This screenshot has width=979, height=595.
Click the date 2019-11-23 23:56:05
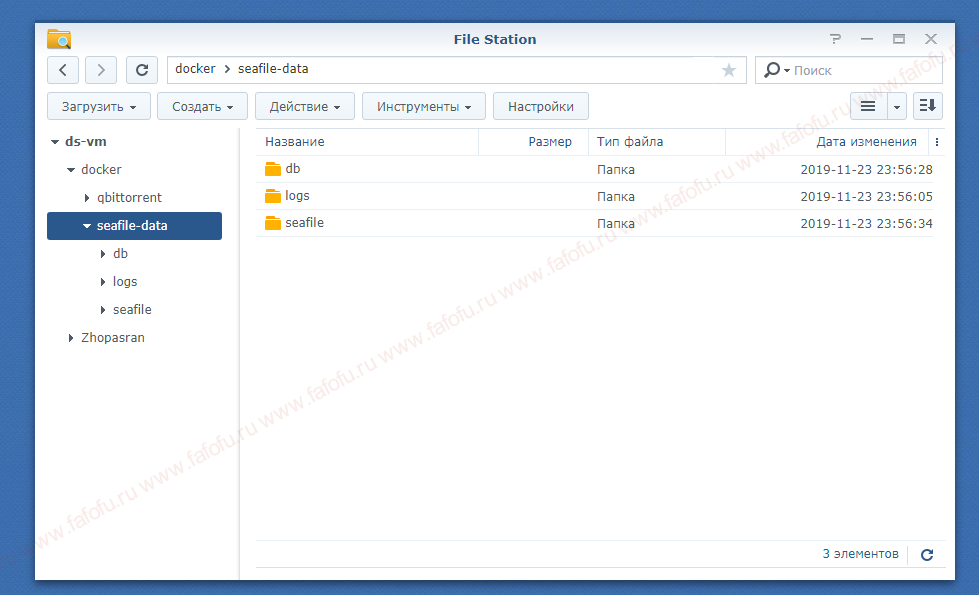(866, 197)
